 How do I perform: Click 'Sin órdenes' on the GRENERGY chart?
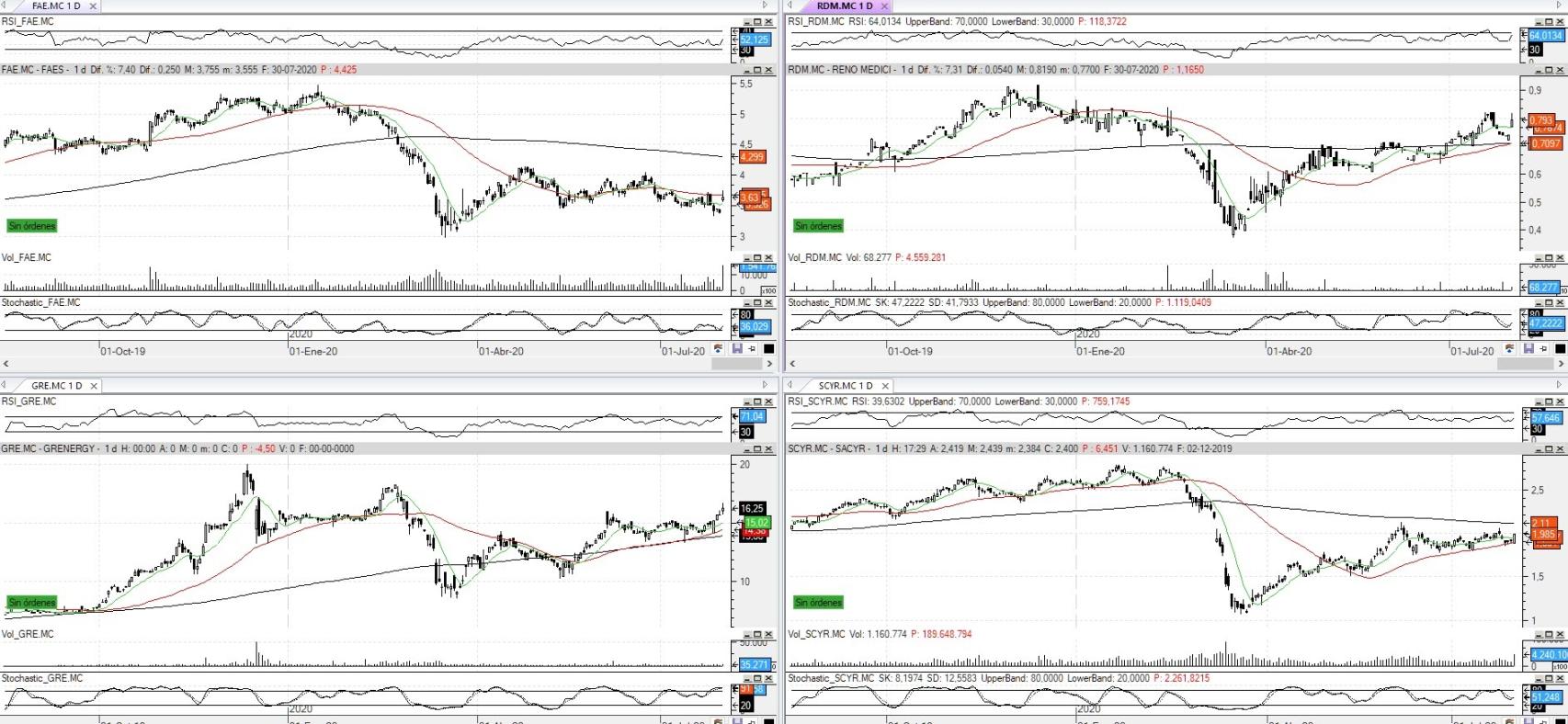pyautogui.click(x=32, y=603)
